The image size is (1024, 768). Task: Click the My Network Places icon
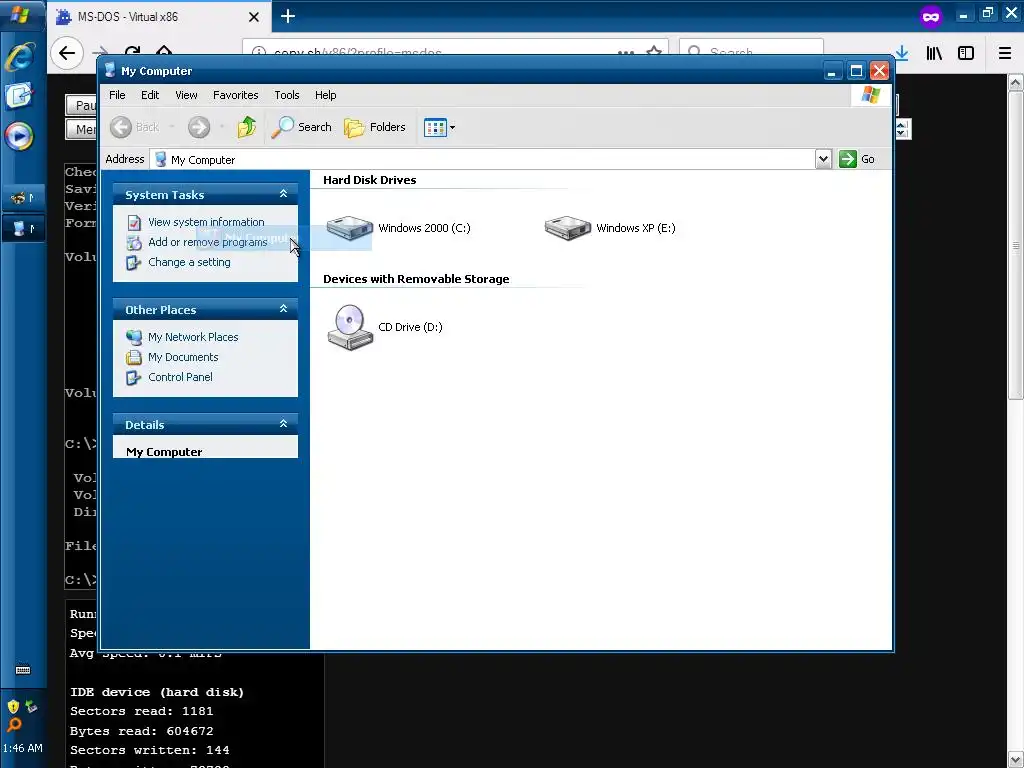coord(134,337)
